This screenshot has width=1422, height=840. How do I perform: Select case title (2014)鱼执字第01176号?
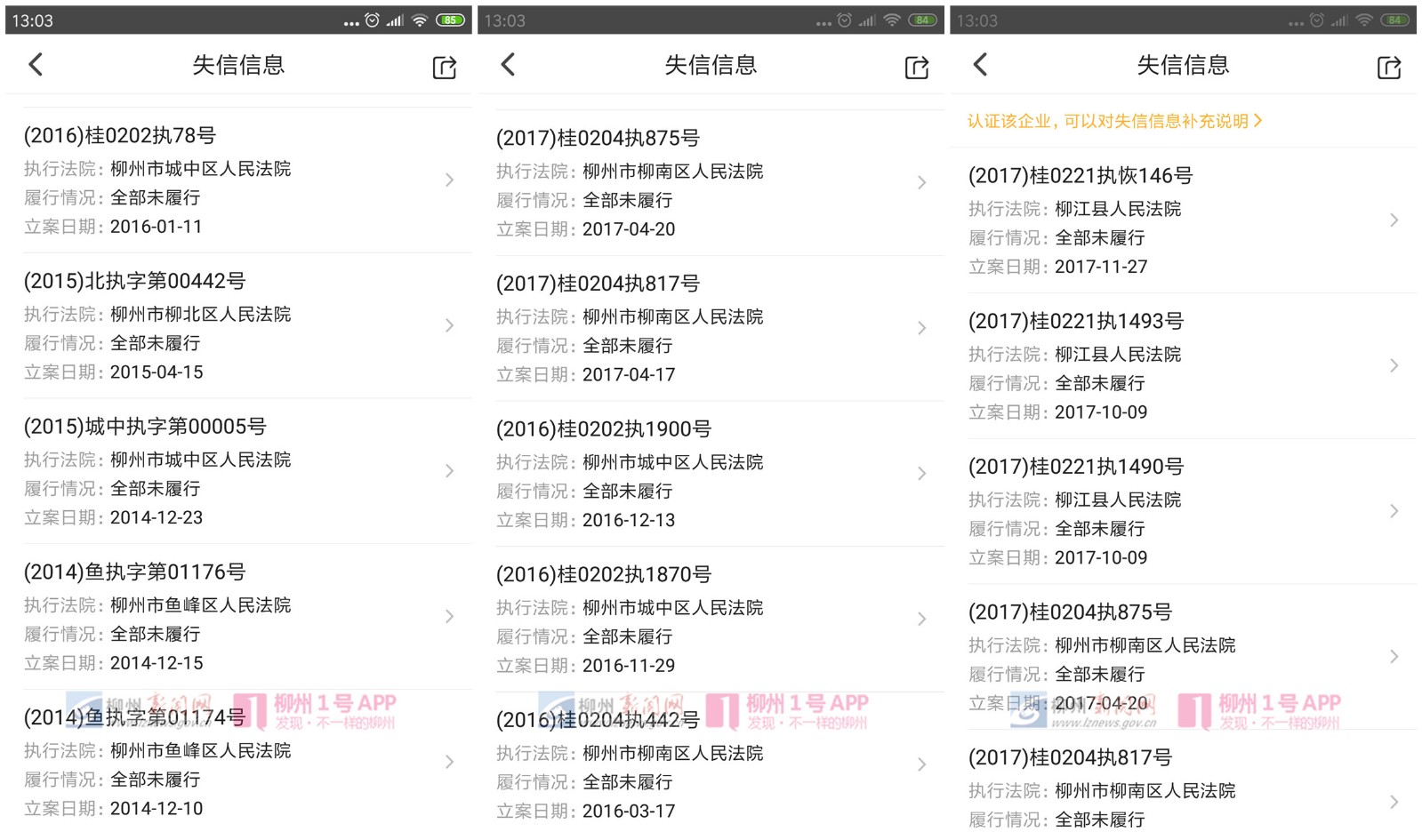pos(134,572)
